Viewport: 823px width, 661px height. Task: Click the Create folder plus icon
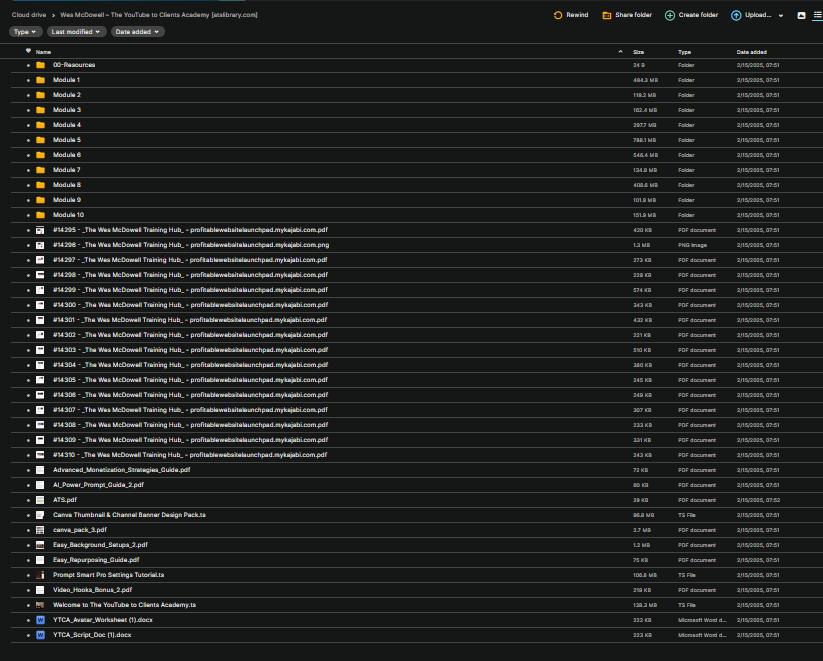click(x=670, y=15)
